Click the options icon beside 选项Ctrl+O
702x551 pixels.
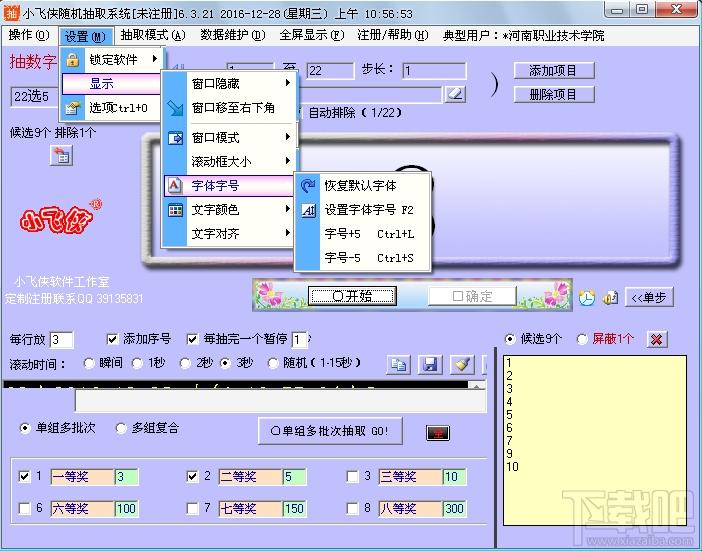click(73, 108)
